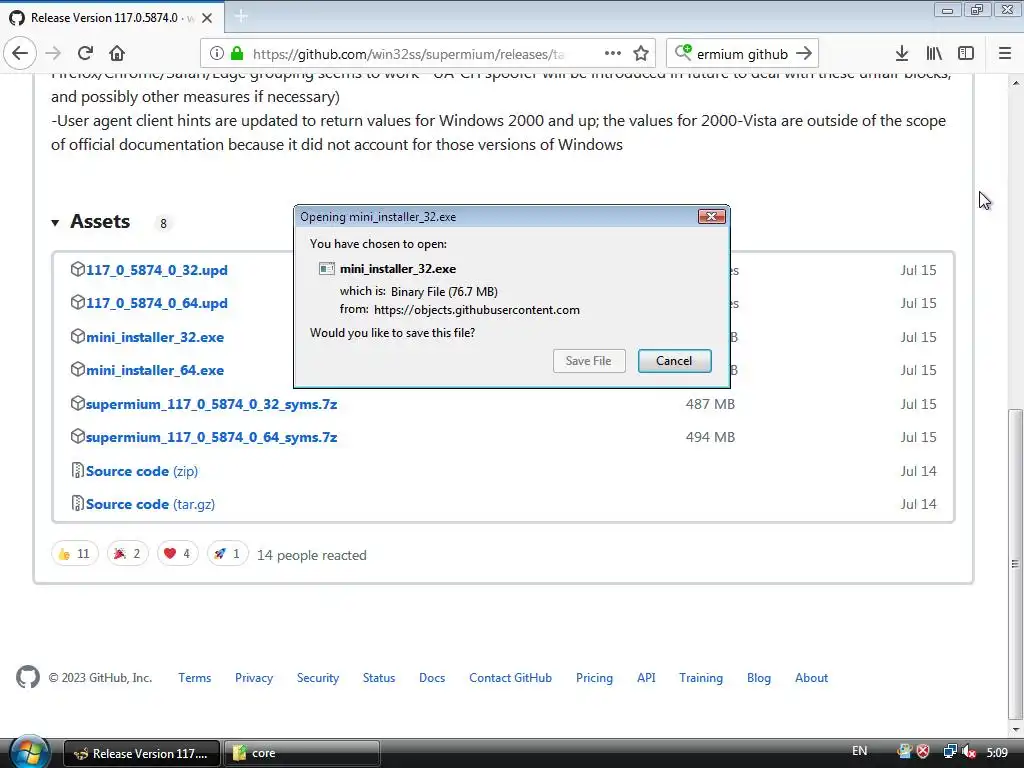This screenshot has width=1024, height=768.
Task: Bookmark this page with the star icon
Action: tap(641, 54)
